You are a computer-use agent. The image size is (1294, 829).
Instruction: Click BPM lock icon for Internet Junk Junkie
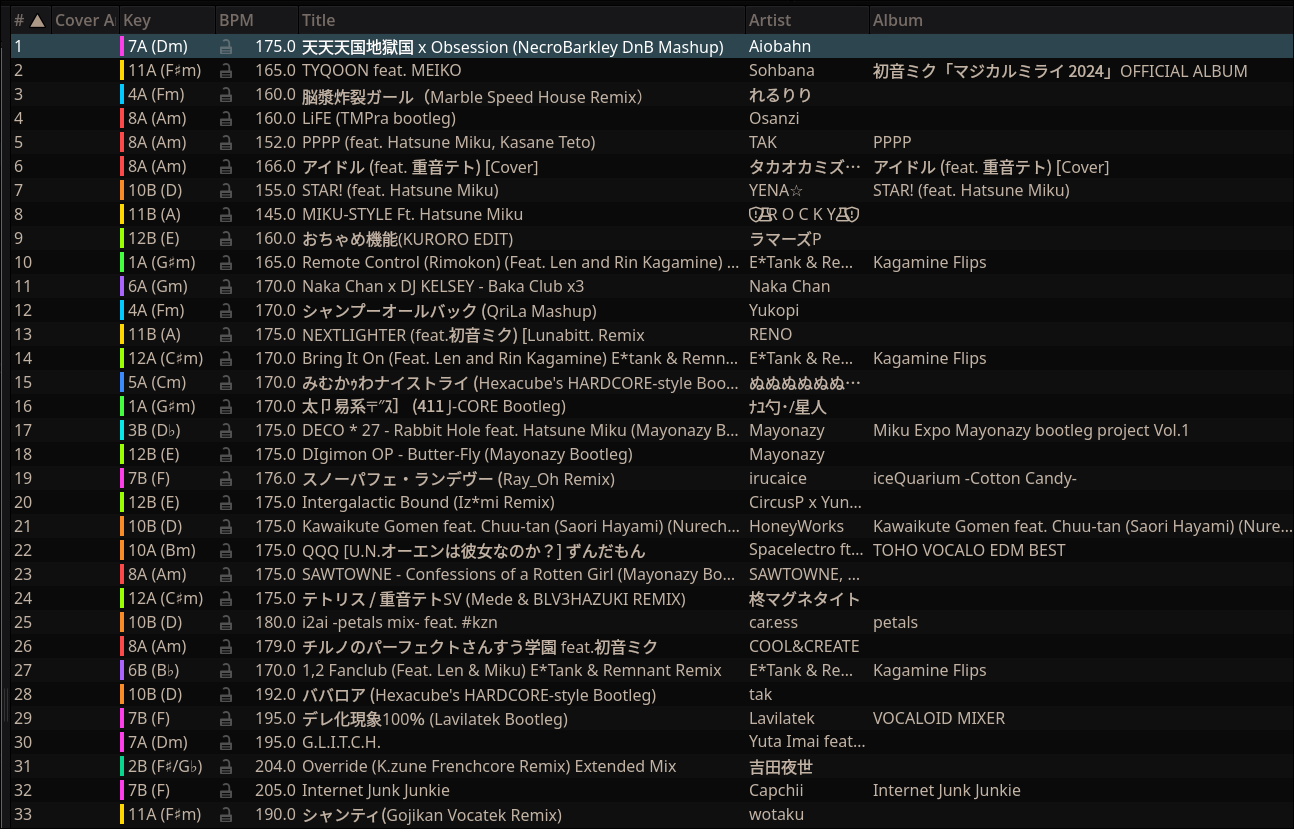tap(226, 791)
